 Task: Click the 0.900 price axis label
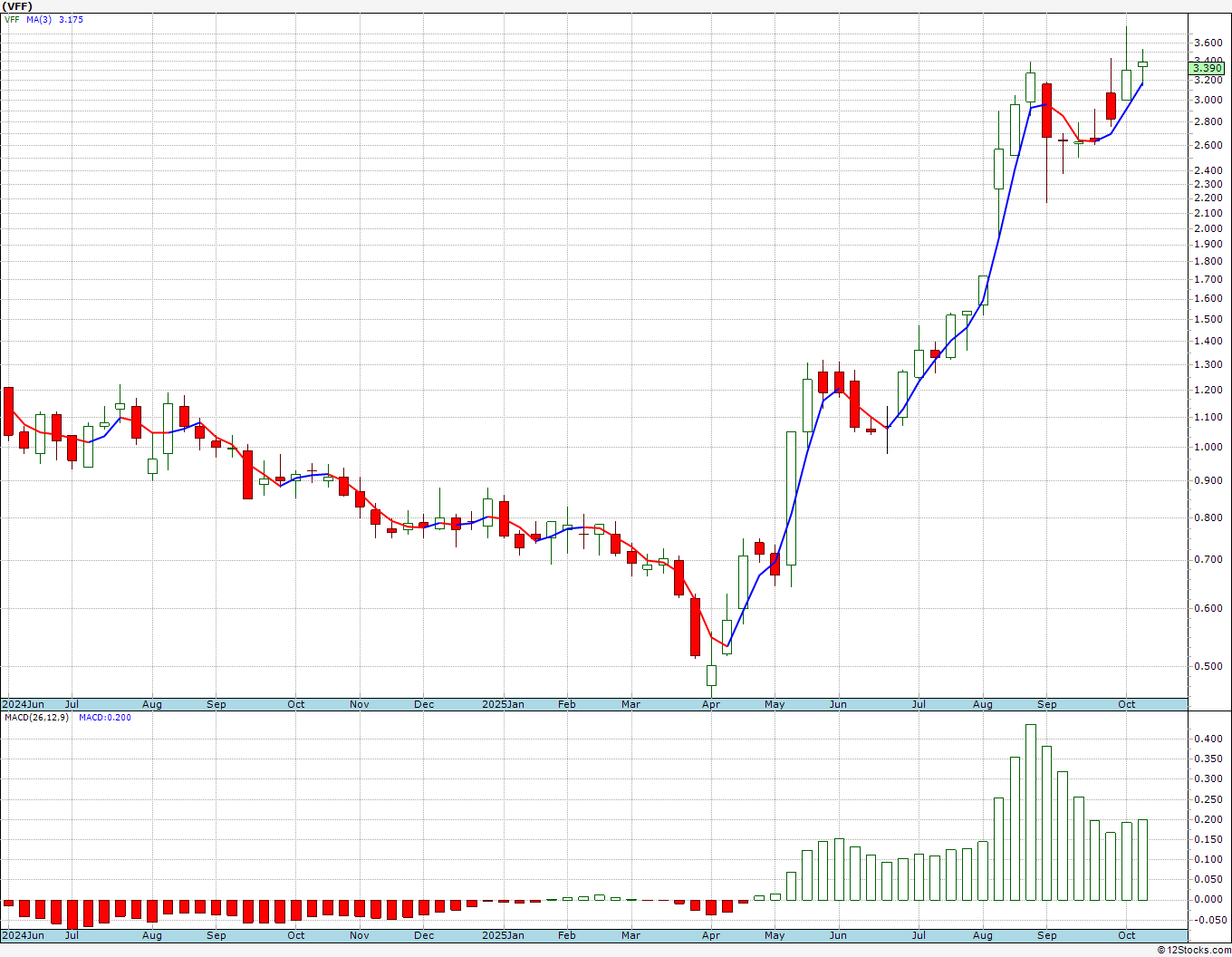coord(1208,481)
